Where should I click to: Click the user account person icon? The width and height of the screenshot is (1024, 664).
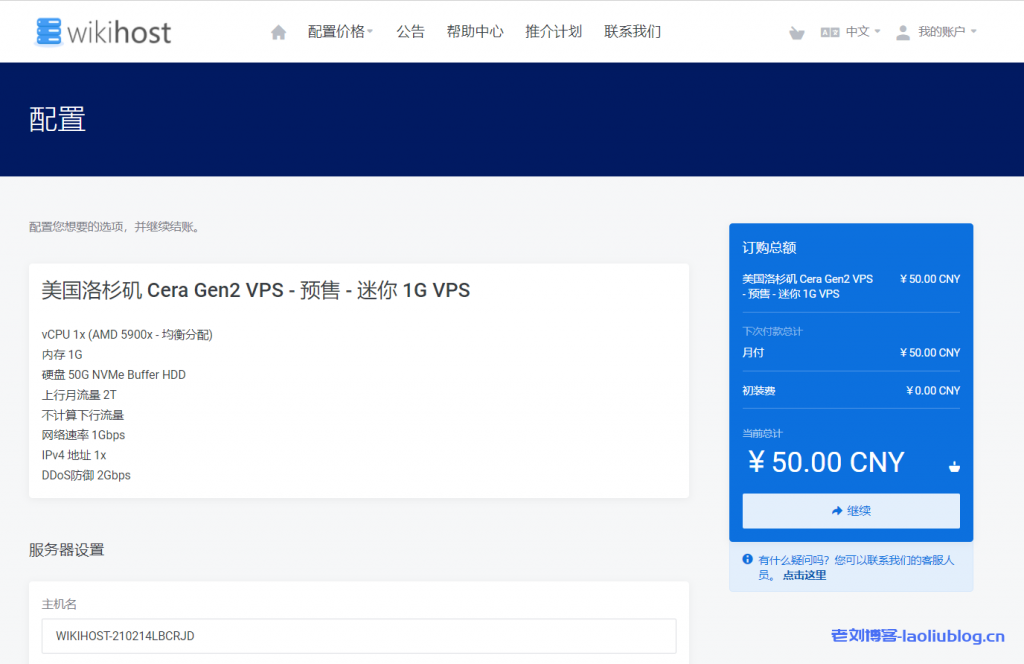(902, 31)
